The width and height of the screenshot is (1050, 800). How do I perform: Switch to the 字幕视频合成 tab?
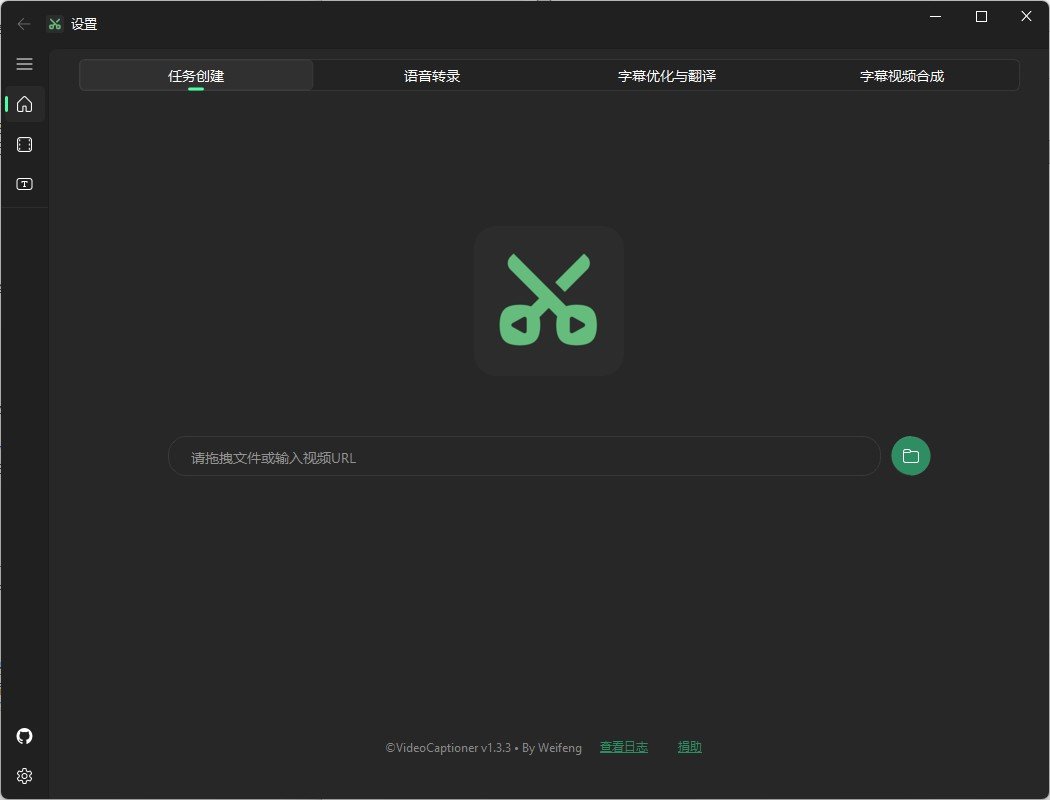pyautogui.click(x=902, y=76)
